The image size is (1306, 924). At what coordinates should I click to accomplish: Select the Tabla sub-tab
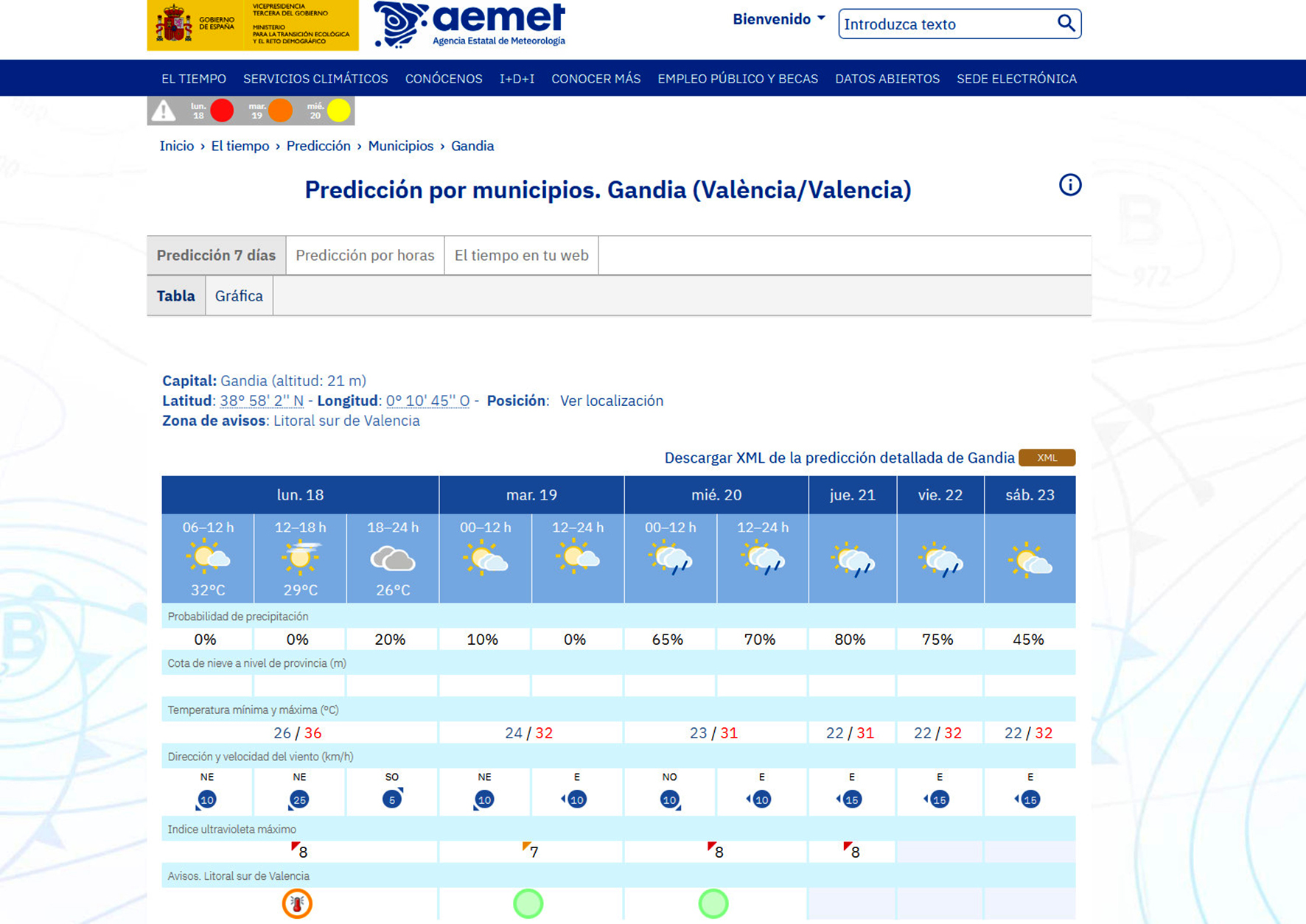[175, 296]
